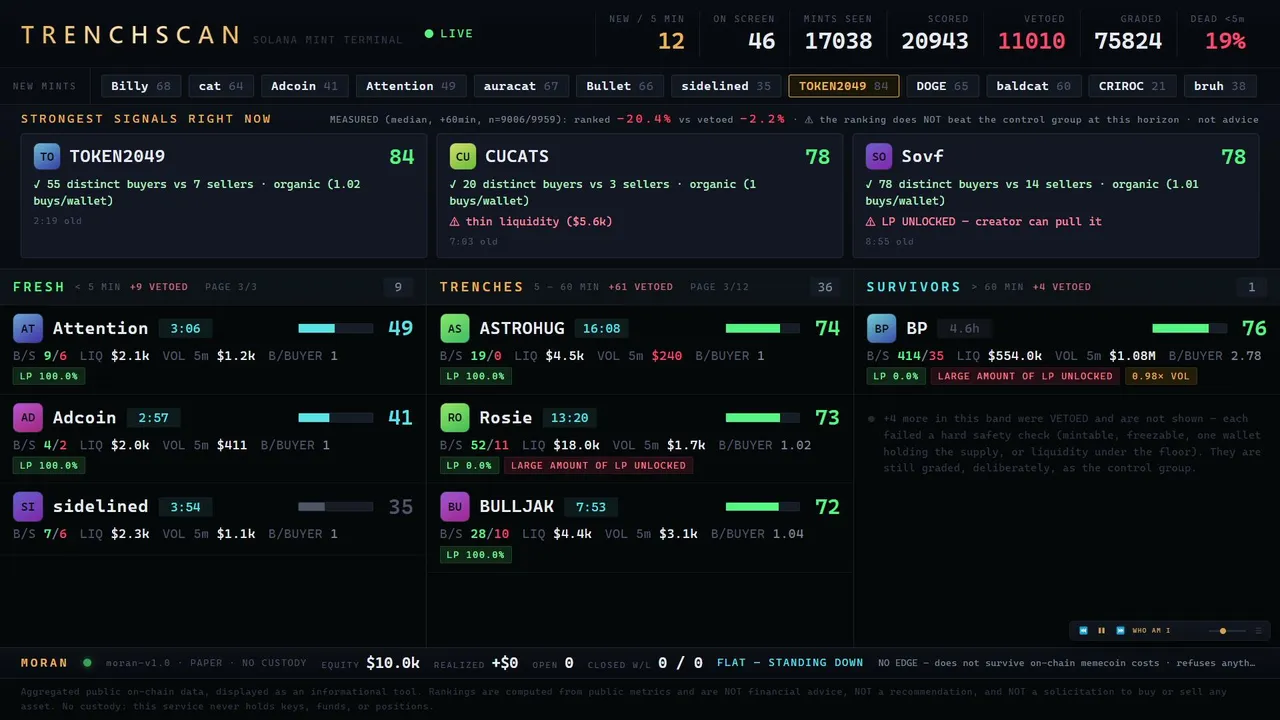Skip to next track in mini player
The height and width of the screenshot is (720, 1280).
[x=1120, y=631]
